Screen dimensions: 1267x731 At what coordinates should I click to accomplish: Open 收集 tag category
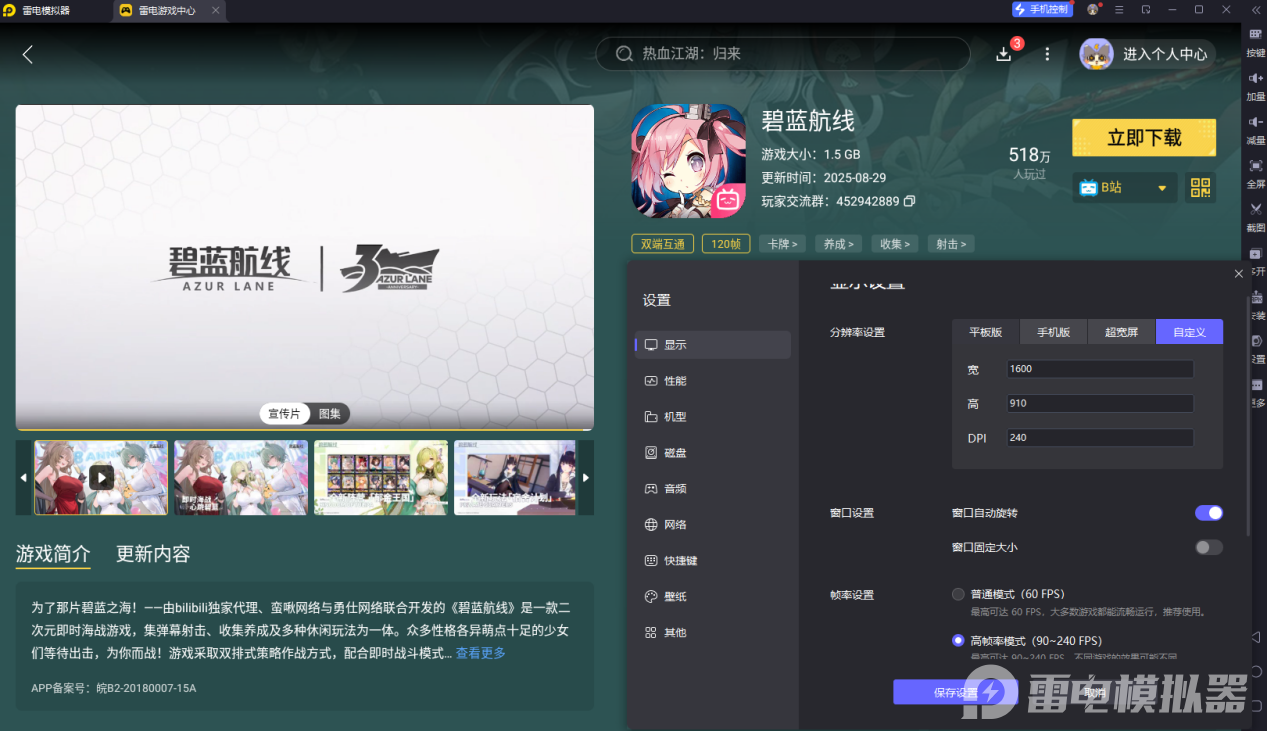(x=895, y=244)
